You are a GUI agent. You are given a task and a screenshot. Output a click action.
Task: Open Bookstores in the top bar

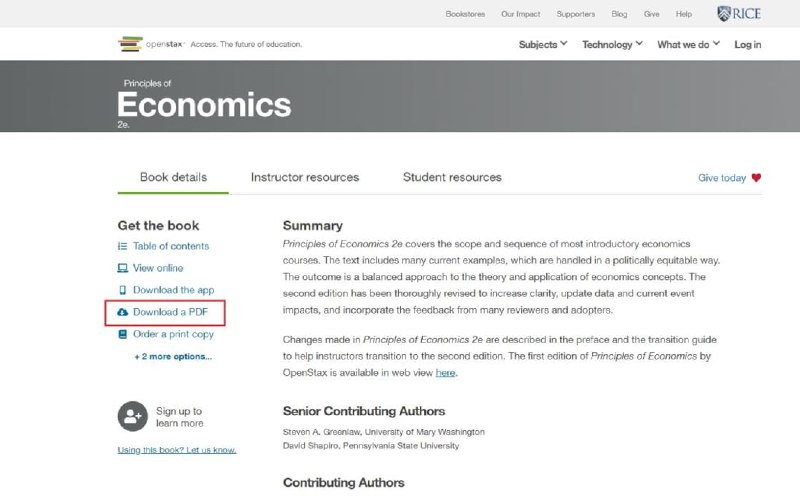click(465, 14)
